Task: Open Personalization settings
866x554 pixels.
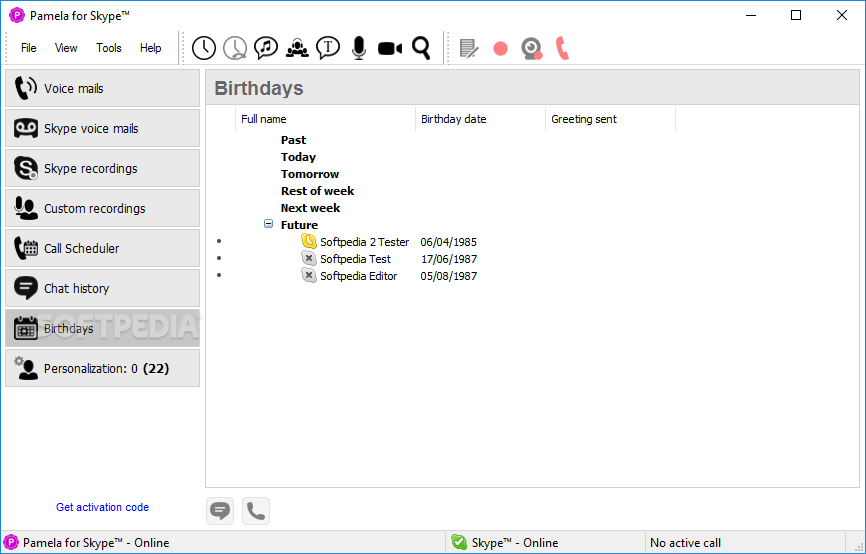Action: tap(102, 368)
